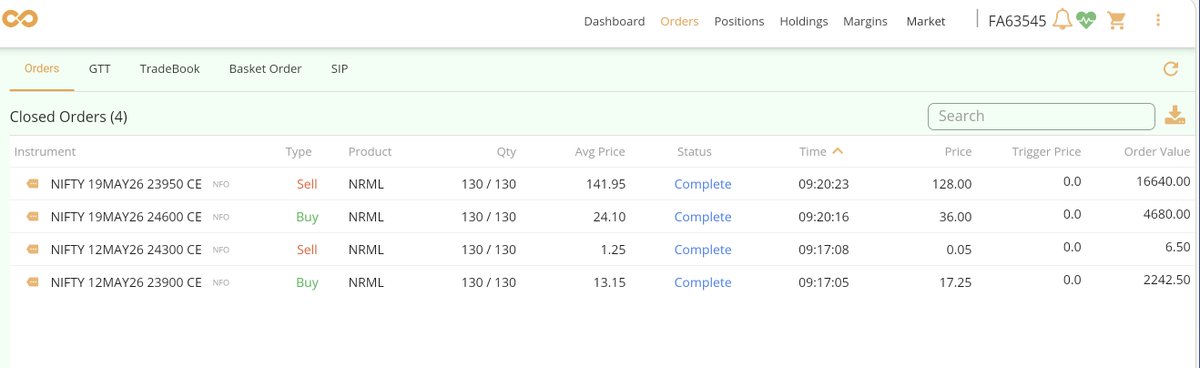Click time 09:20:23 cell
The image size is (1200, 368).
tap(824, 184)
